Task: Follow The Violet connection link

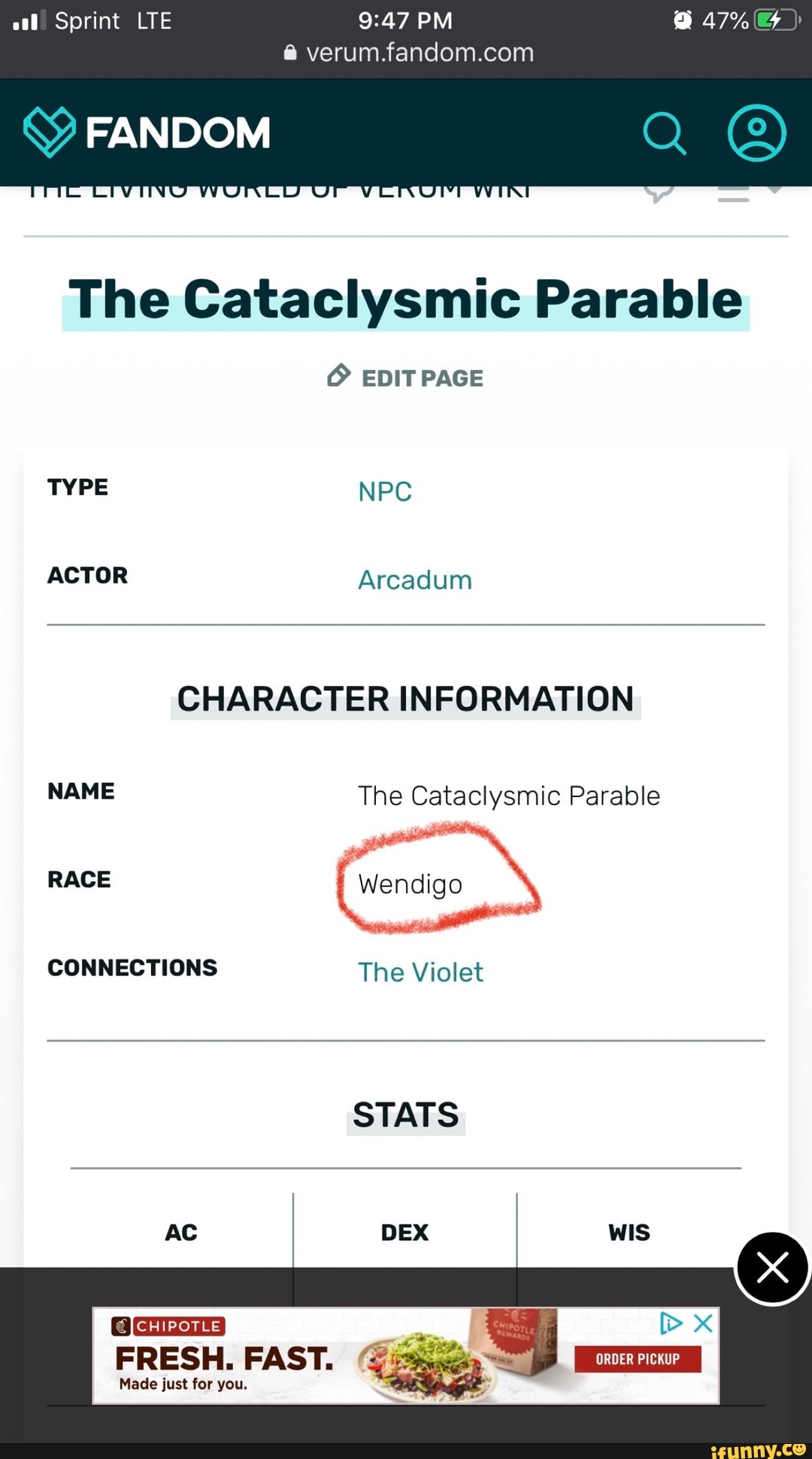Action: [x=420, y=972]
